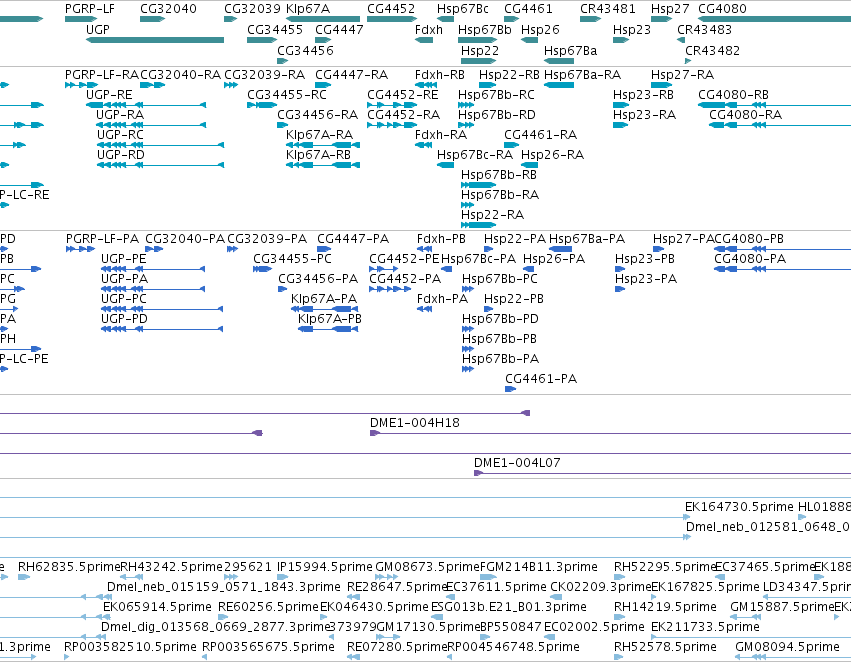
Task: Select the DME1-004L07 clone
Action: coord(663,473)
